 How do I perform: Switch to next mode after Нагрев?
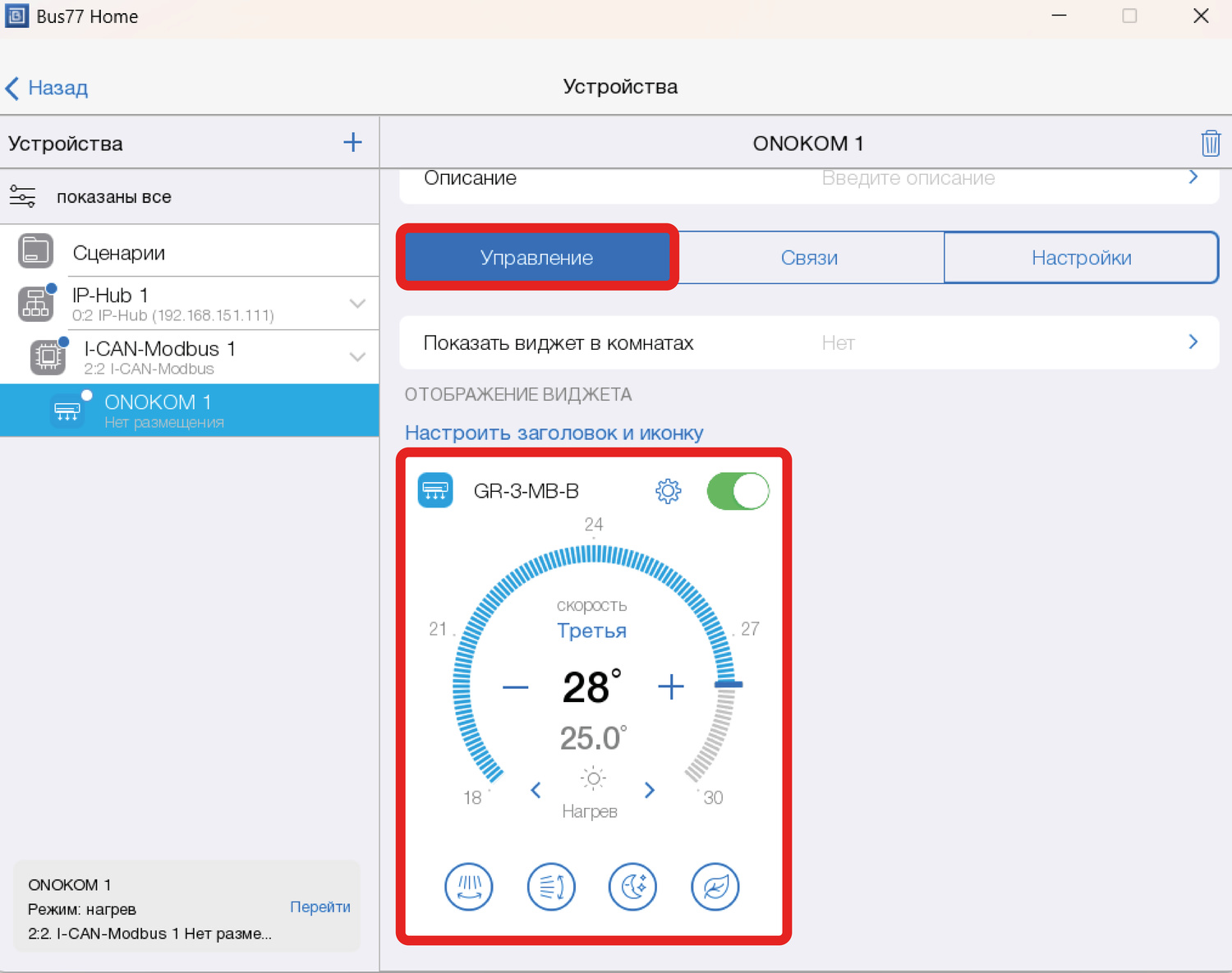tap(650, 791)
